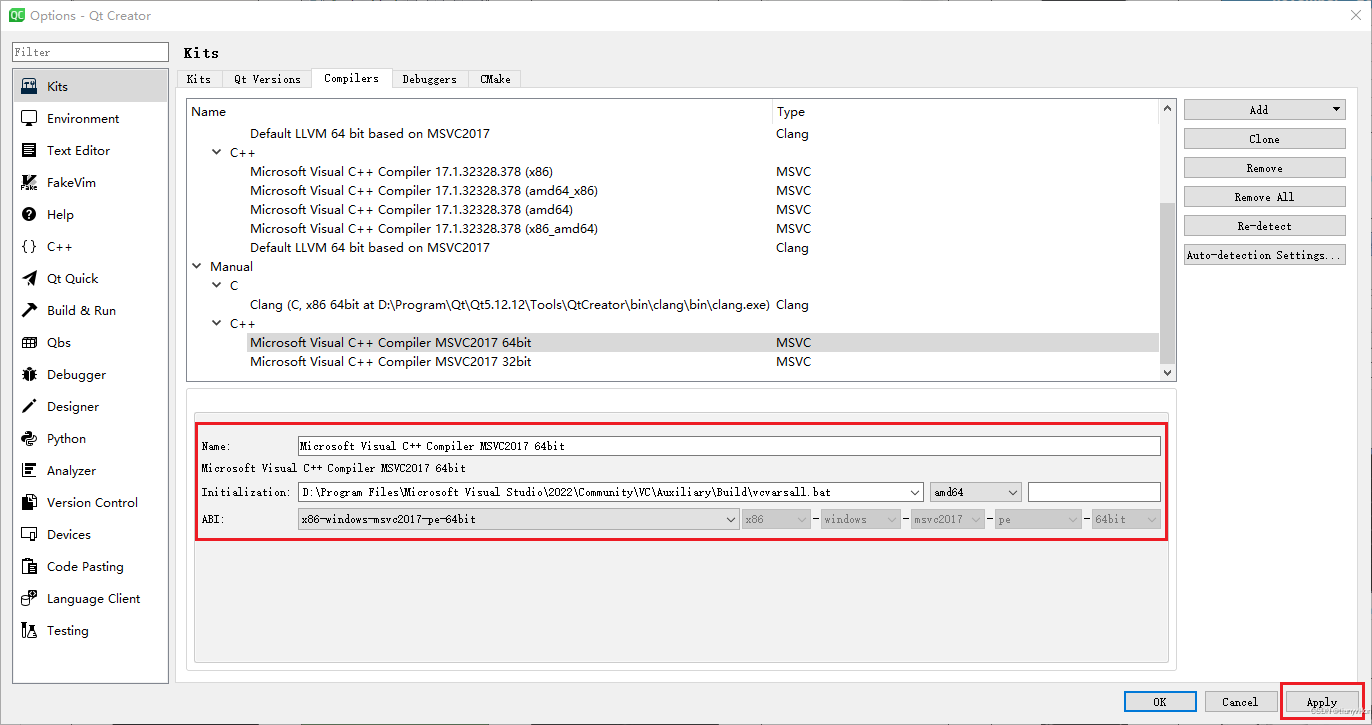Open the Add compiler dropdown button

(x=1264, y=110)
